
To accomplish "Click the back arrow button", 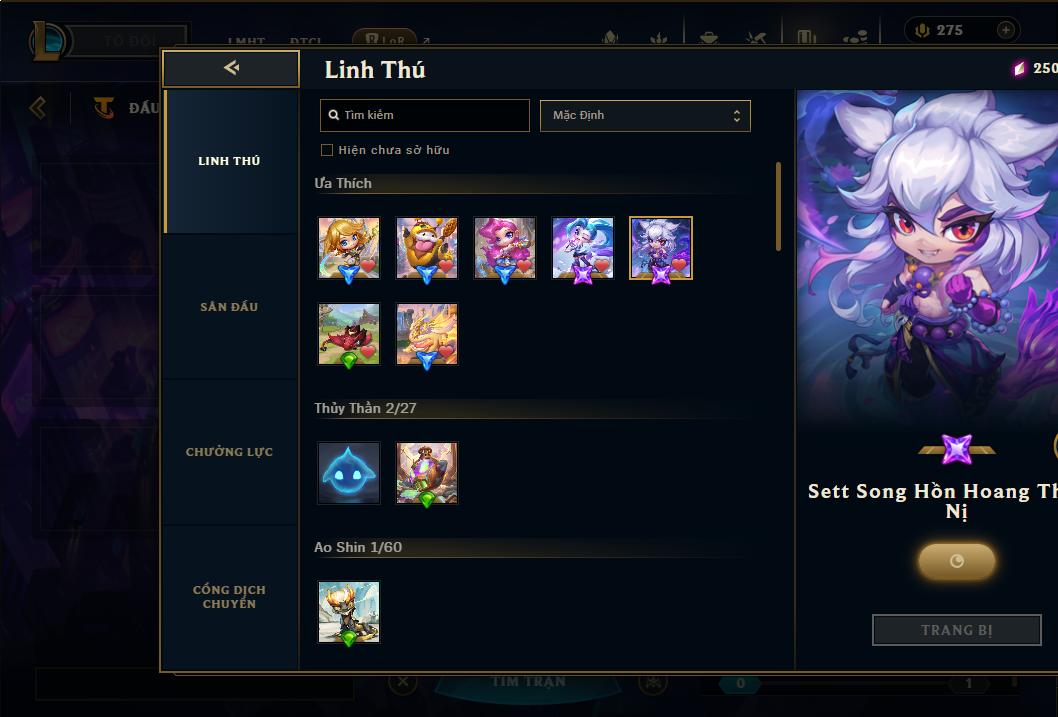I will [x=231, y=68].
